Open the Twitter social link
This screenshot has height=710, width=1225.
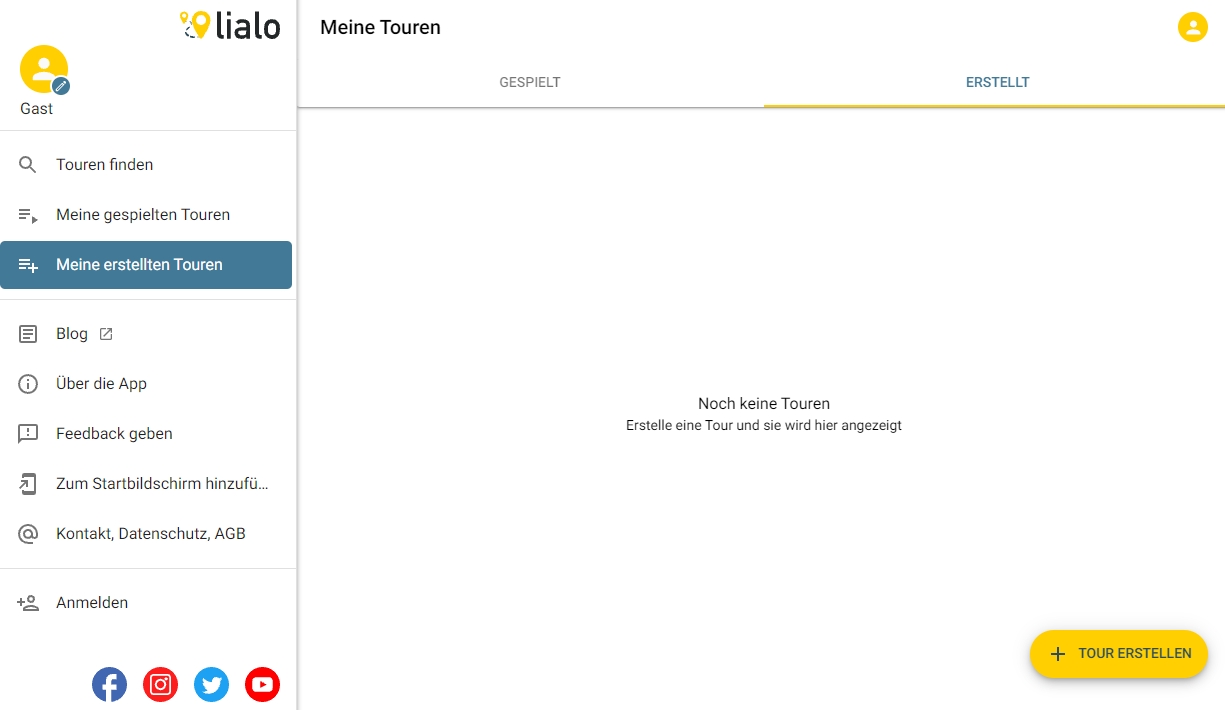(211, 684)
